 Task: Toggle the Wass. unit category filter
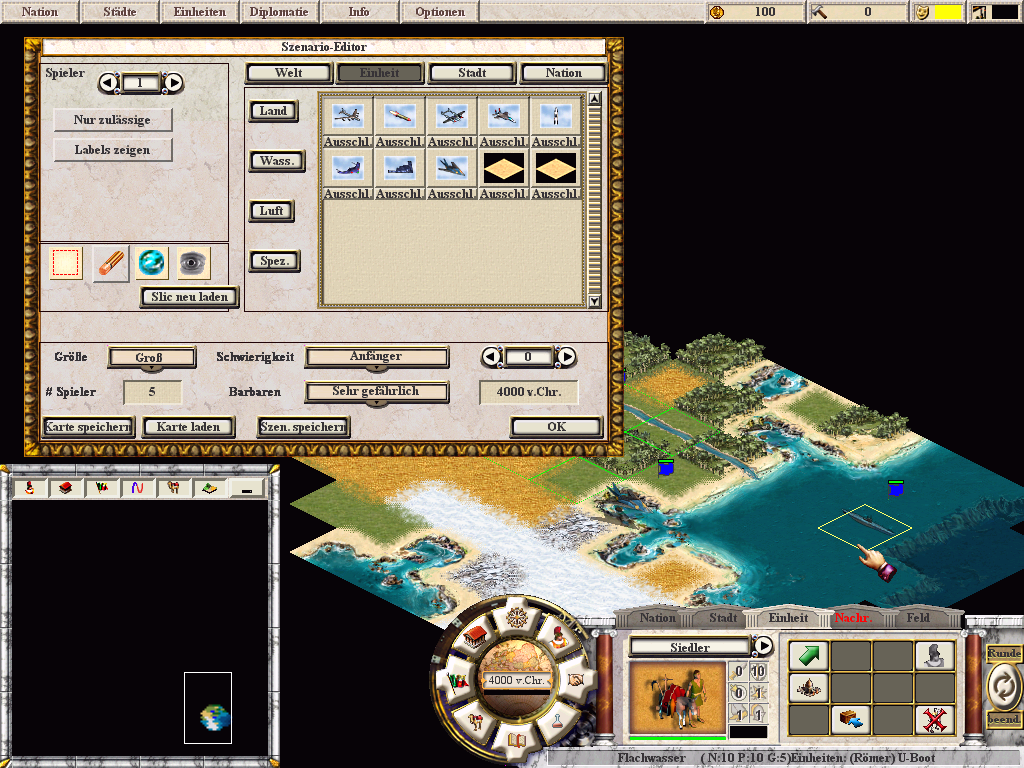point(277,160)
